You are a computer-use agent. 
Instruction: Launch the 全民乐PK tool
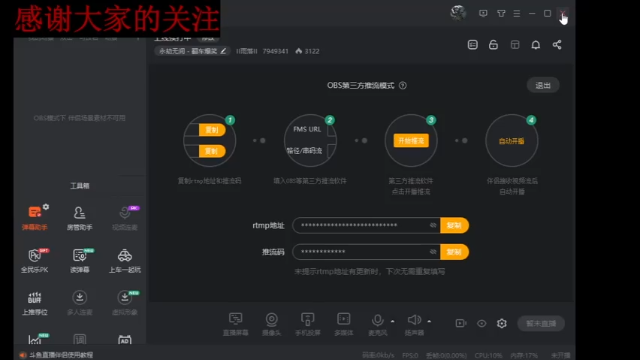coord(35,260)
